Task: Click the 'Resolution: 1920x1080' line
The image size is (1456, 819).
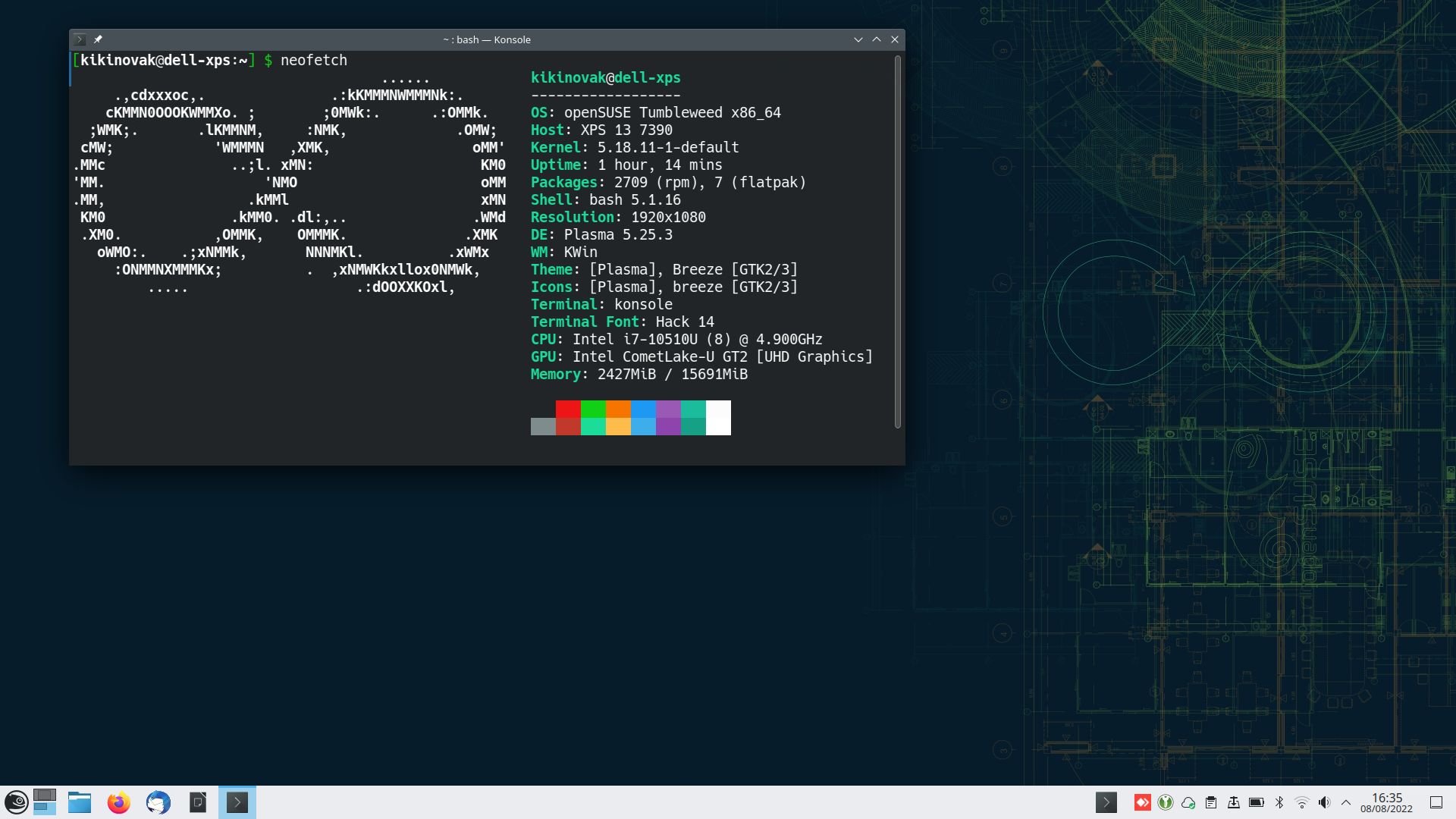Action: (618, 217)
